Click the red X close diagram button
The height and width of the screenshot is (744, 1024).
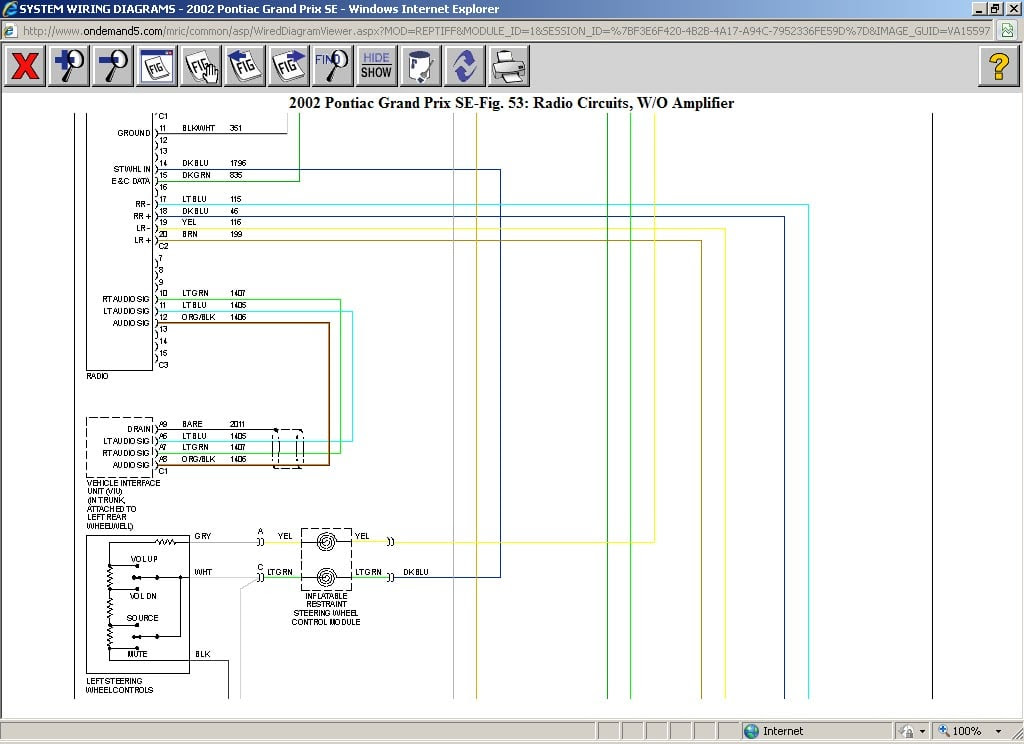pos(24,66)
